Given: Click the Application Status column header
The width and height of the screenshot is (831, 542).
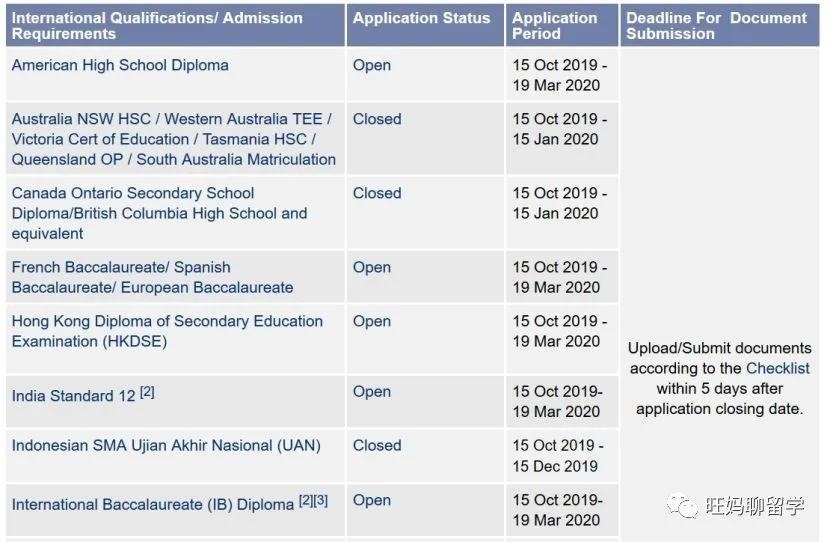Looking at the screenshot, I should 425,25.
